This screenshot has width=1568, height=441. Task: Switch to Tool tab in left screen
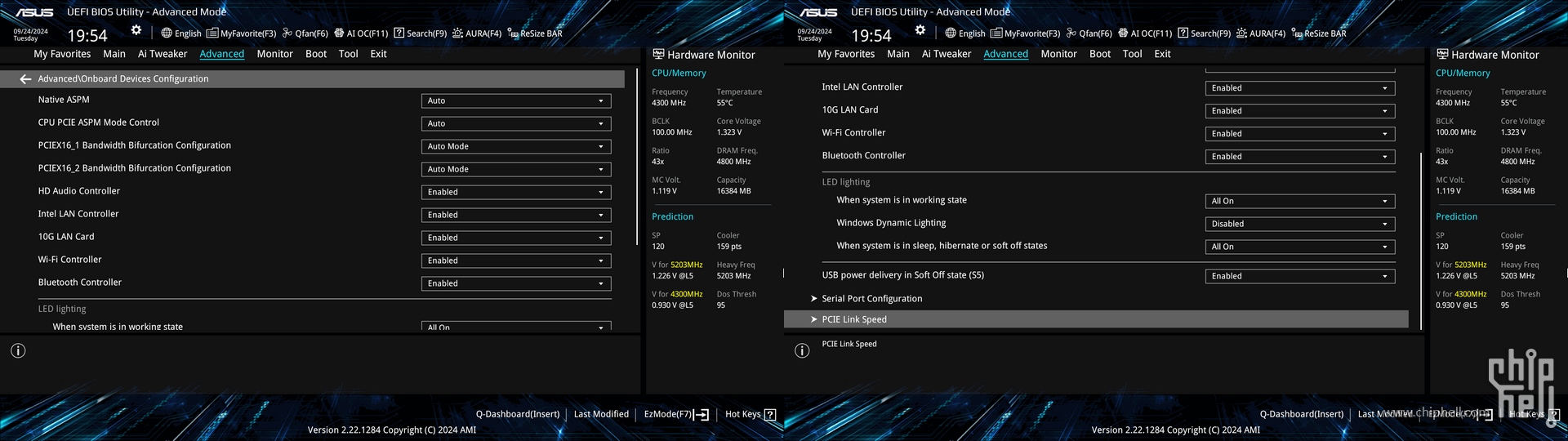pyautogui.click(x=349, y=54)
